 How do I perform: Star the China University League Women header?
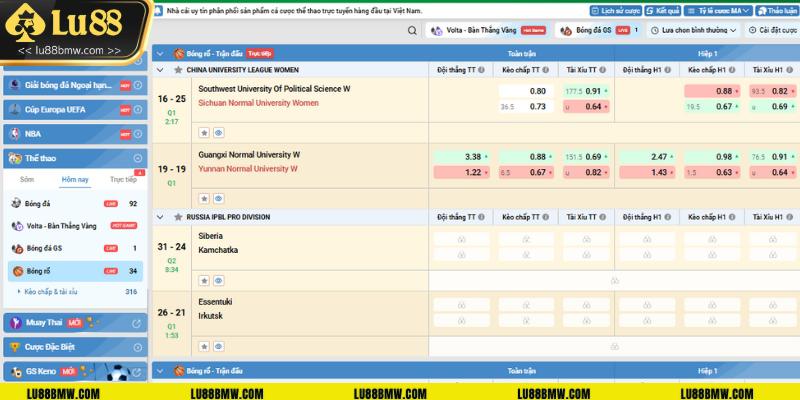pyautogui.click(x=178, y=71)
